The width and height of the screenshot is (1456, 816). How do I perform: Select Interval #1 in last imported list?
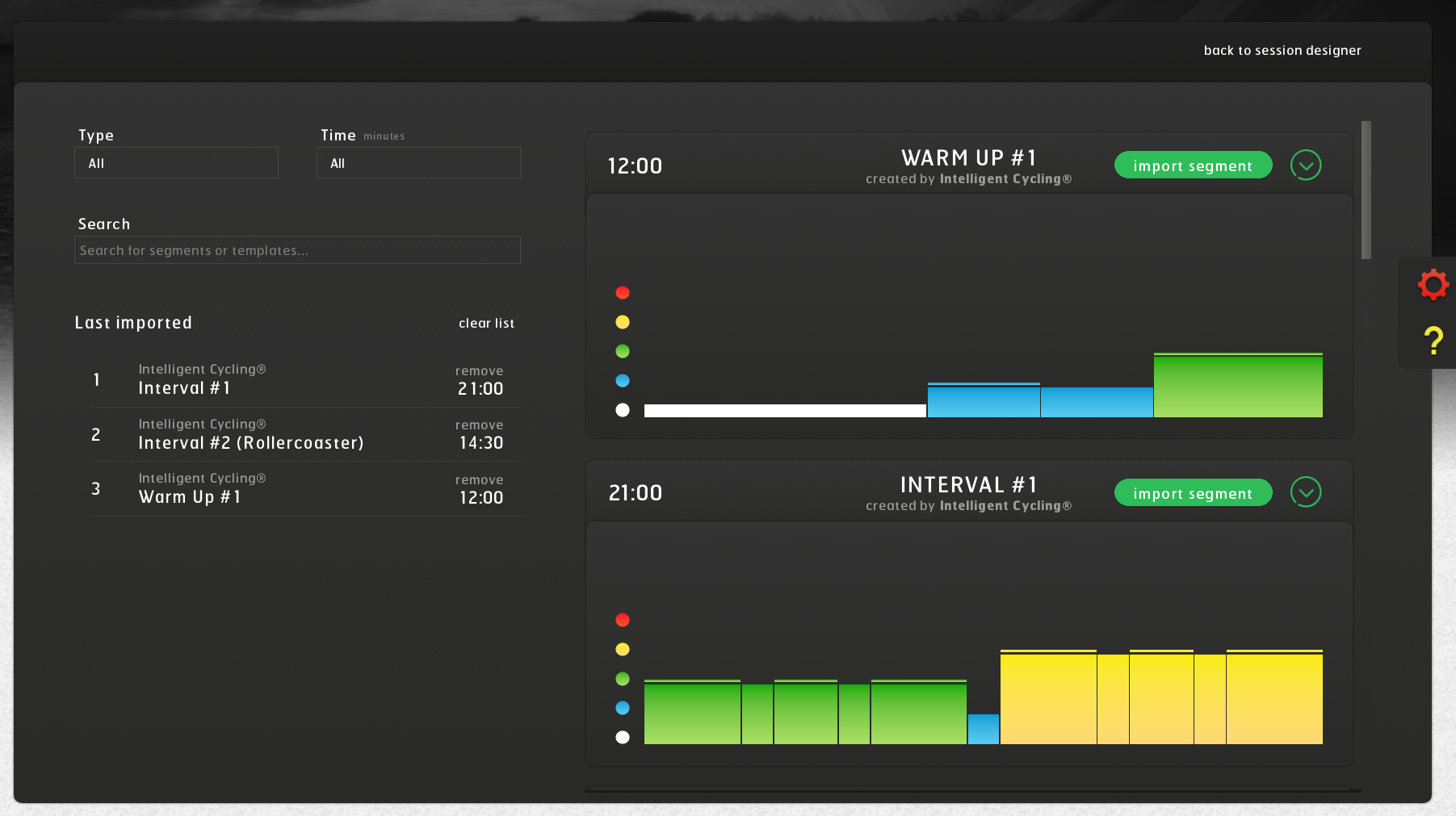point(305,379)
